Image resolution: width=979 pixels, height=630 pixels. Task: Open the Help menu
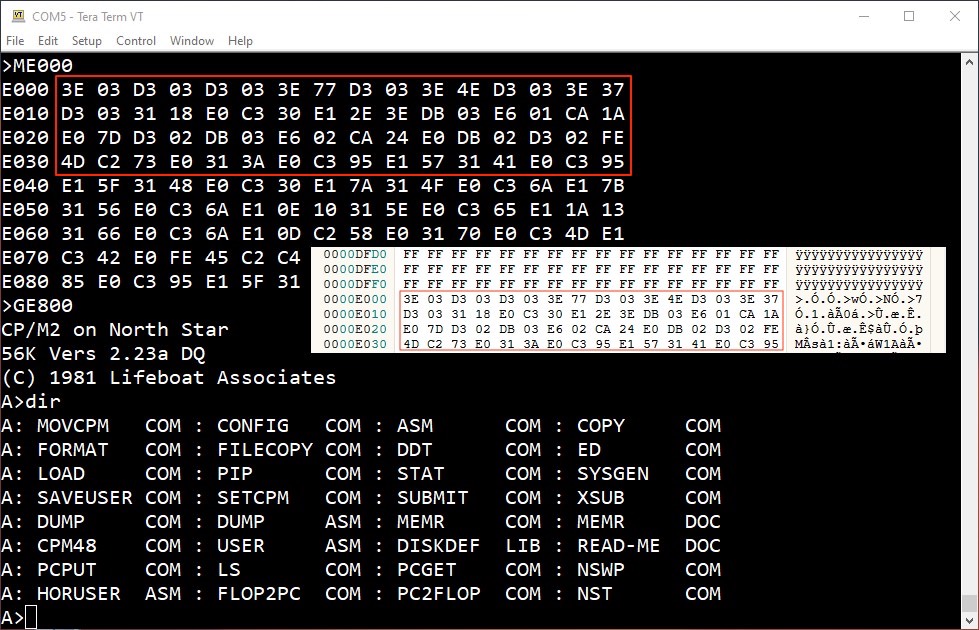(x=240, y=41)
